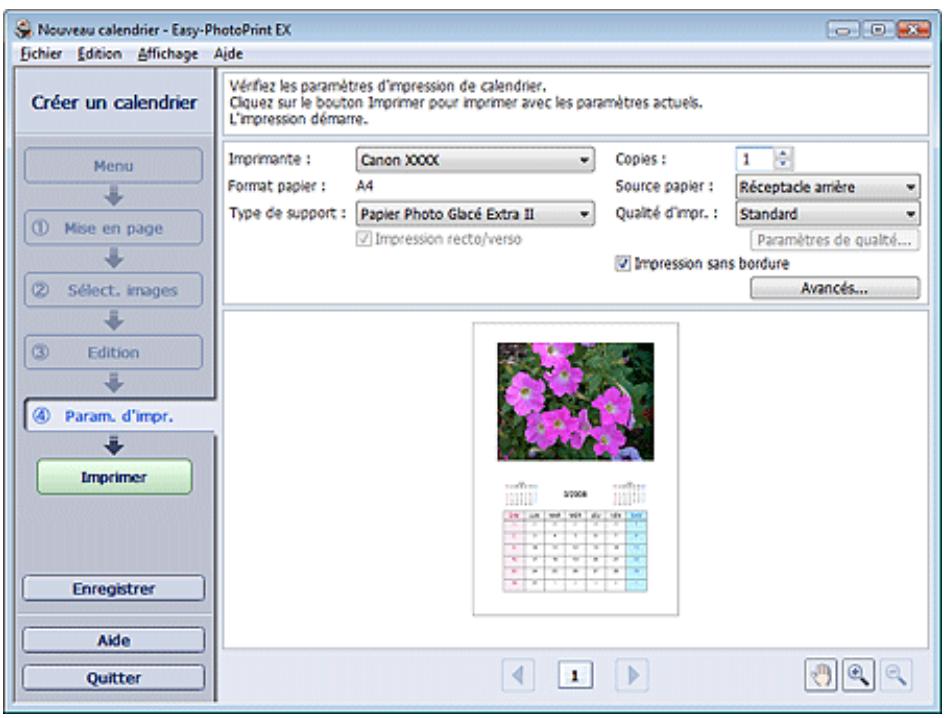Toggle Impression recto/verso checkbox

click(363, 239)
